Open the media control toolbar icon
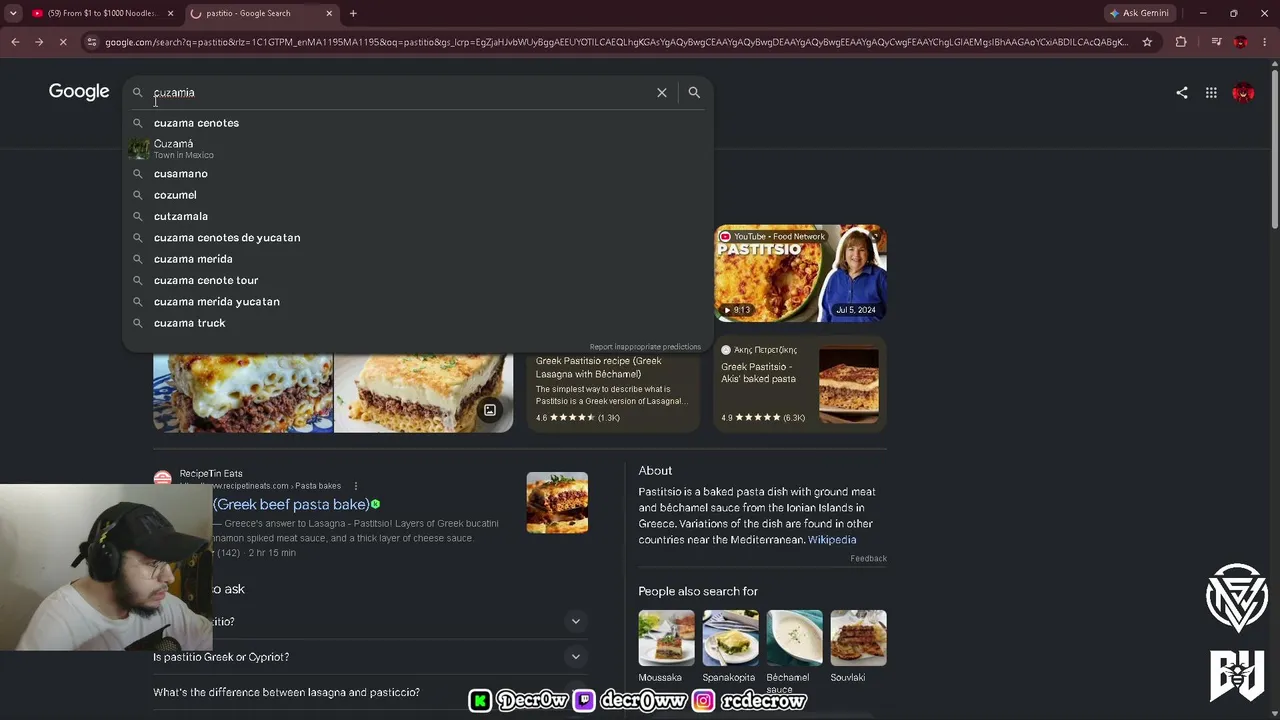The width and height of the screenshot is (1280, 720). coord(1216,42)
